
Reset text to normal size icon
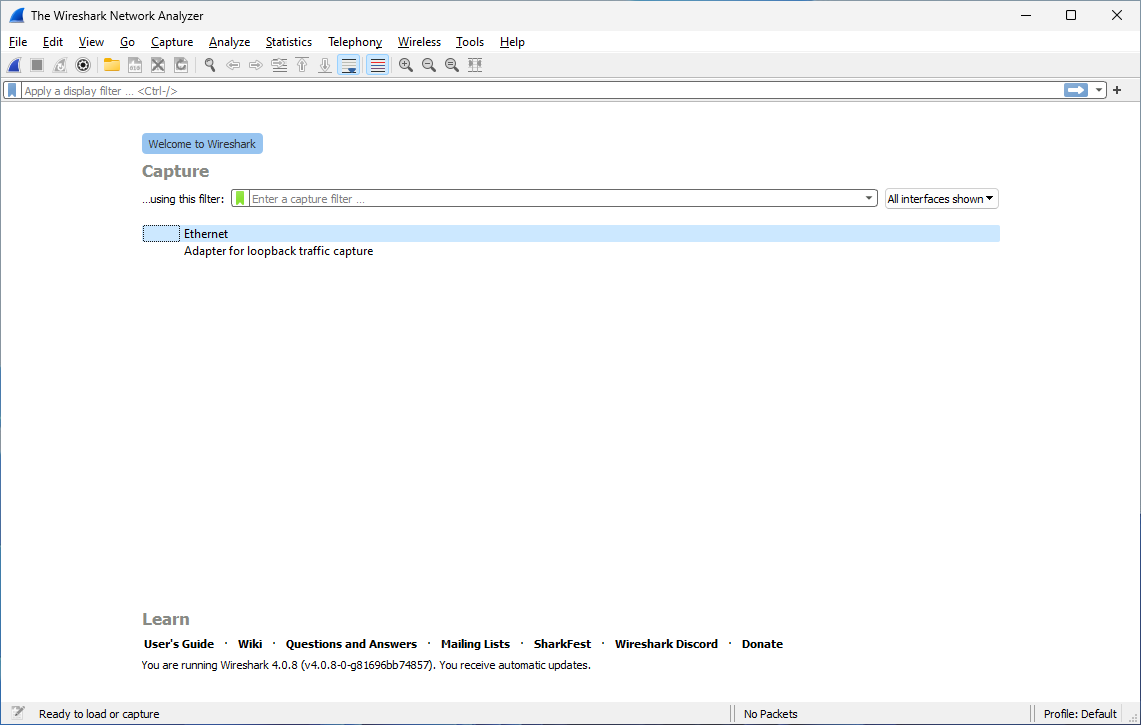tap(452, 66)
